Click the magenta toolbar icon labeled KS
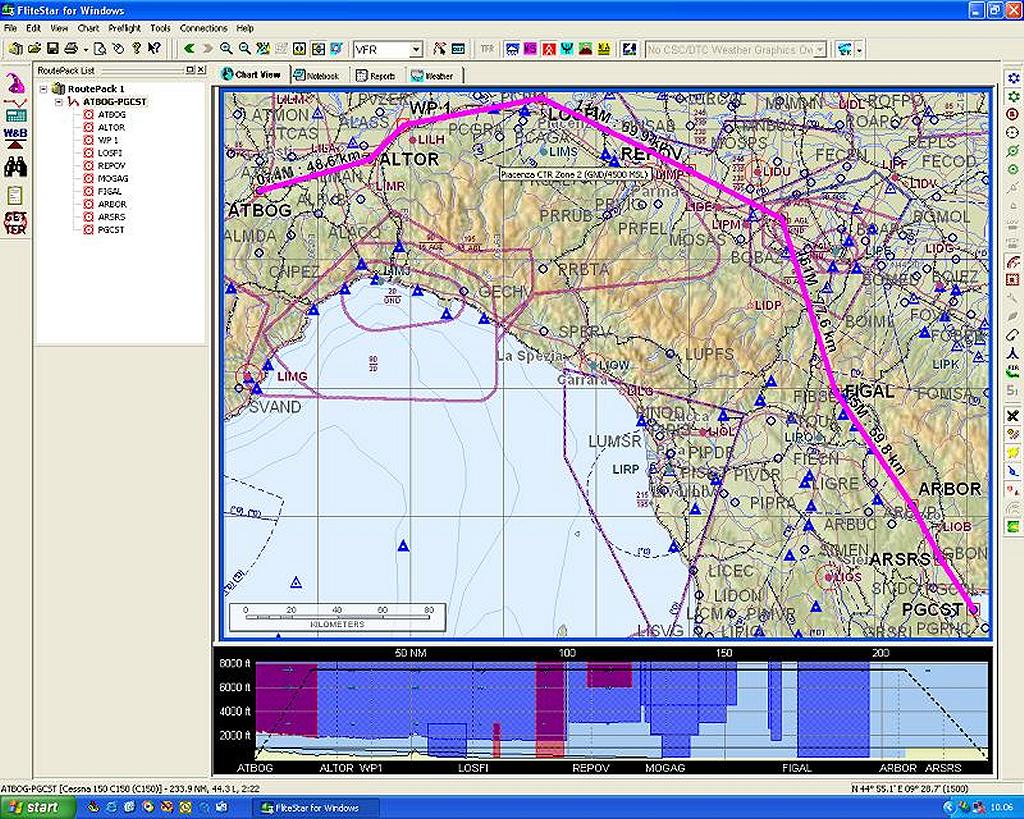Image resolution: width=1024 pixels, height=819 pixels. pos(531,49)
